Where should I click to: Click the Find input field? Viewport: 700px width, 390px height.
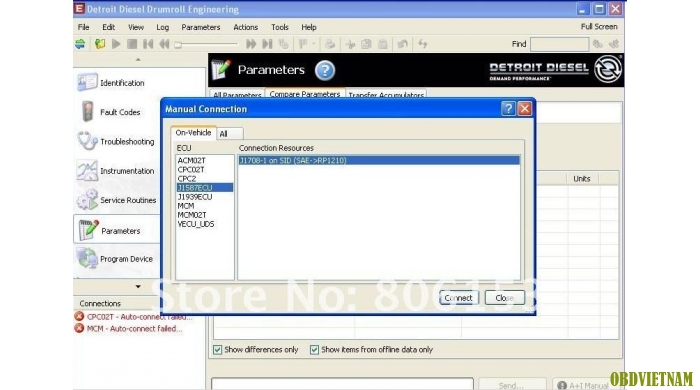[559, 44]
